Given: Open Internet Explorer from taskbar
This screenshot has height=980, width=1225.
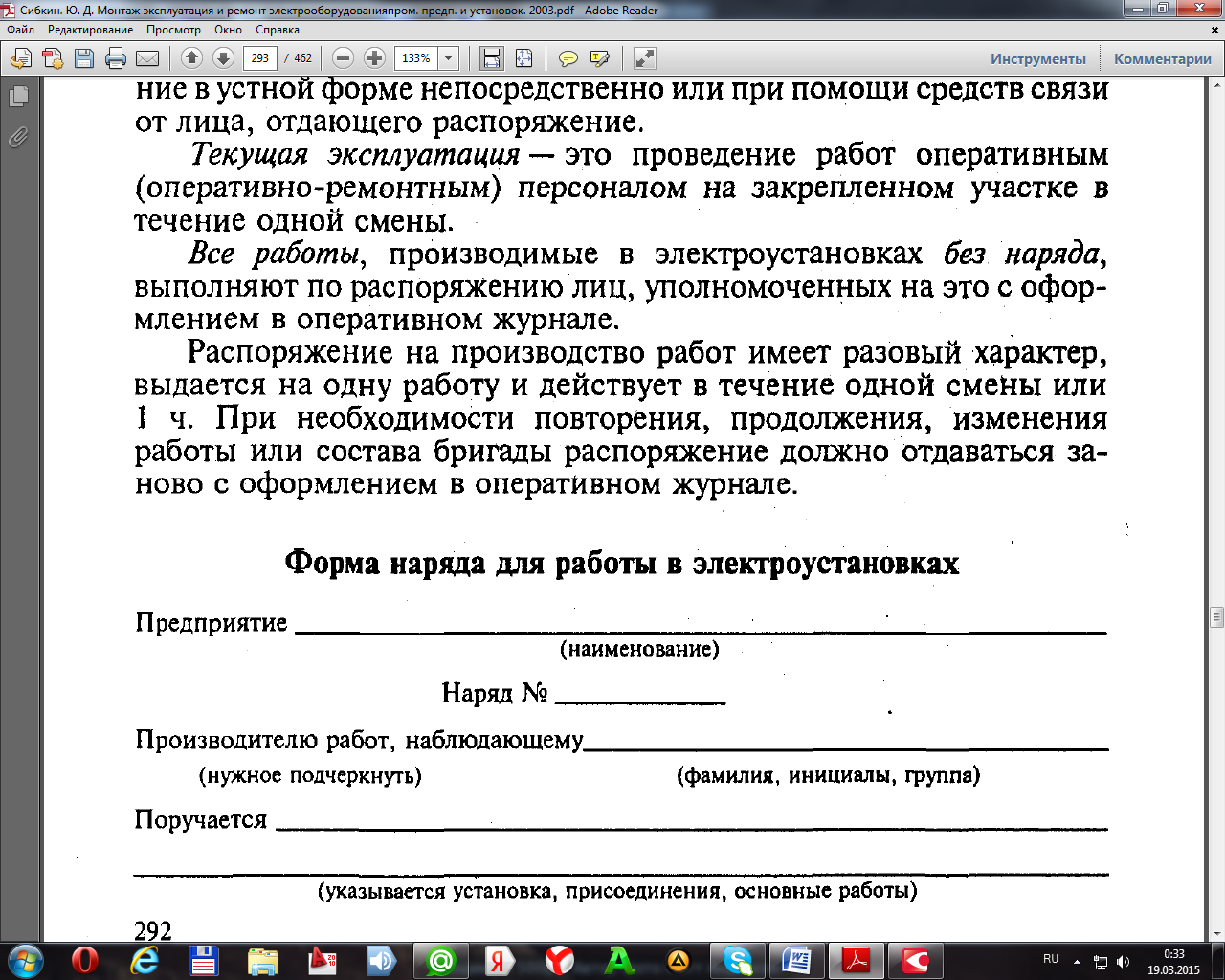Looking at the screenshot, I should point(145,960).
